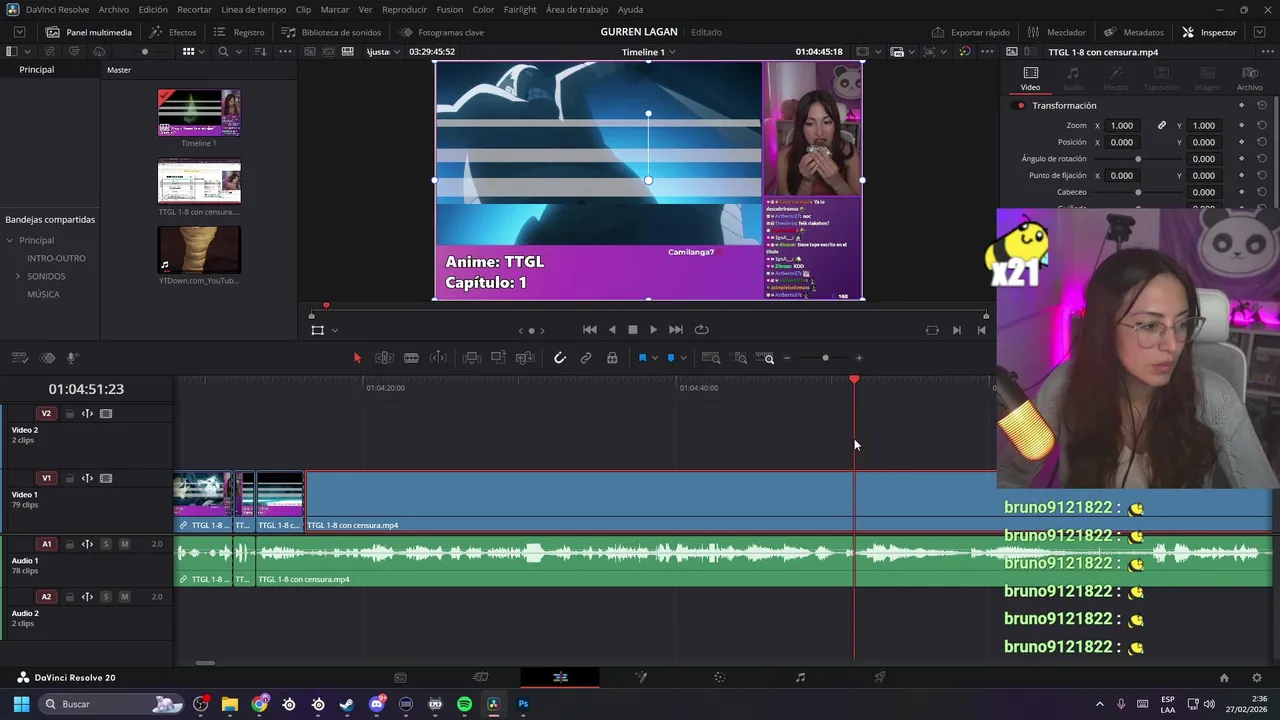This screenshot has height=720, width=1280.
Task: Add a blue flag to the clip
Action: pyautogui.click(x=642, y=358)
